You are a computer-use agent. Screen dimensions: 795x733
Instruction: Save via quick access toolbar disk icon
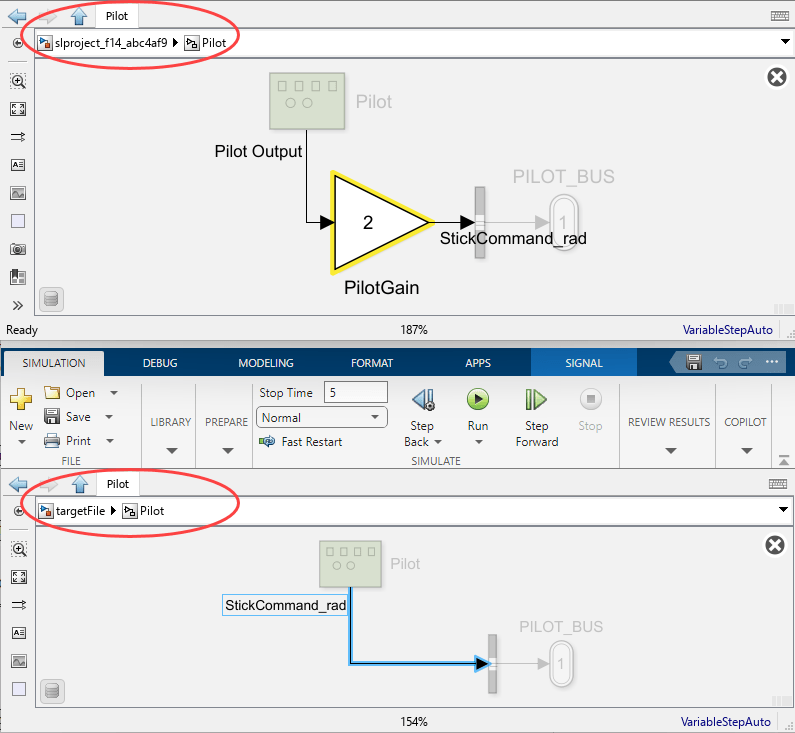tap(693, 362)
